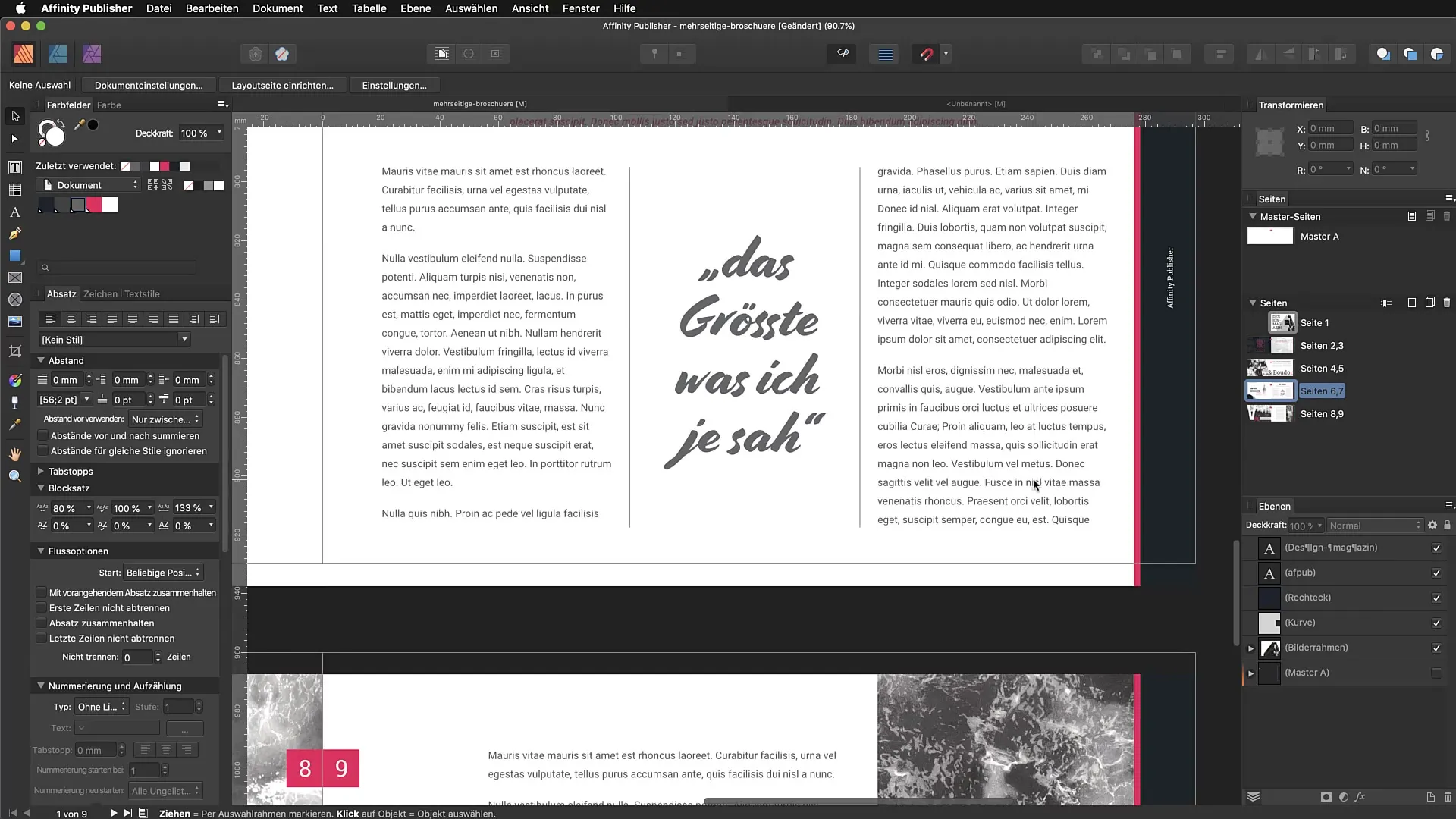Select the Rectangle shape tool

pos(15,256)
